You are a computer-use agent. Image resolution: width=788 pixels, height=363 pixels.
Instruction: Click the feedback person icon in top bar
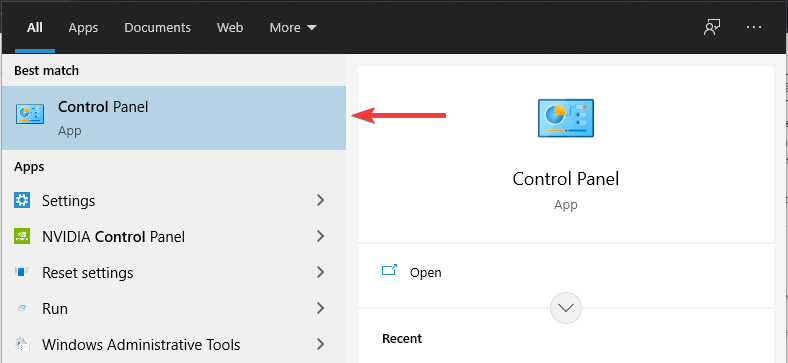point(712,27)
